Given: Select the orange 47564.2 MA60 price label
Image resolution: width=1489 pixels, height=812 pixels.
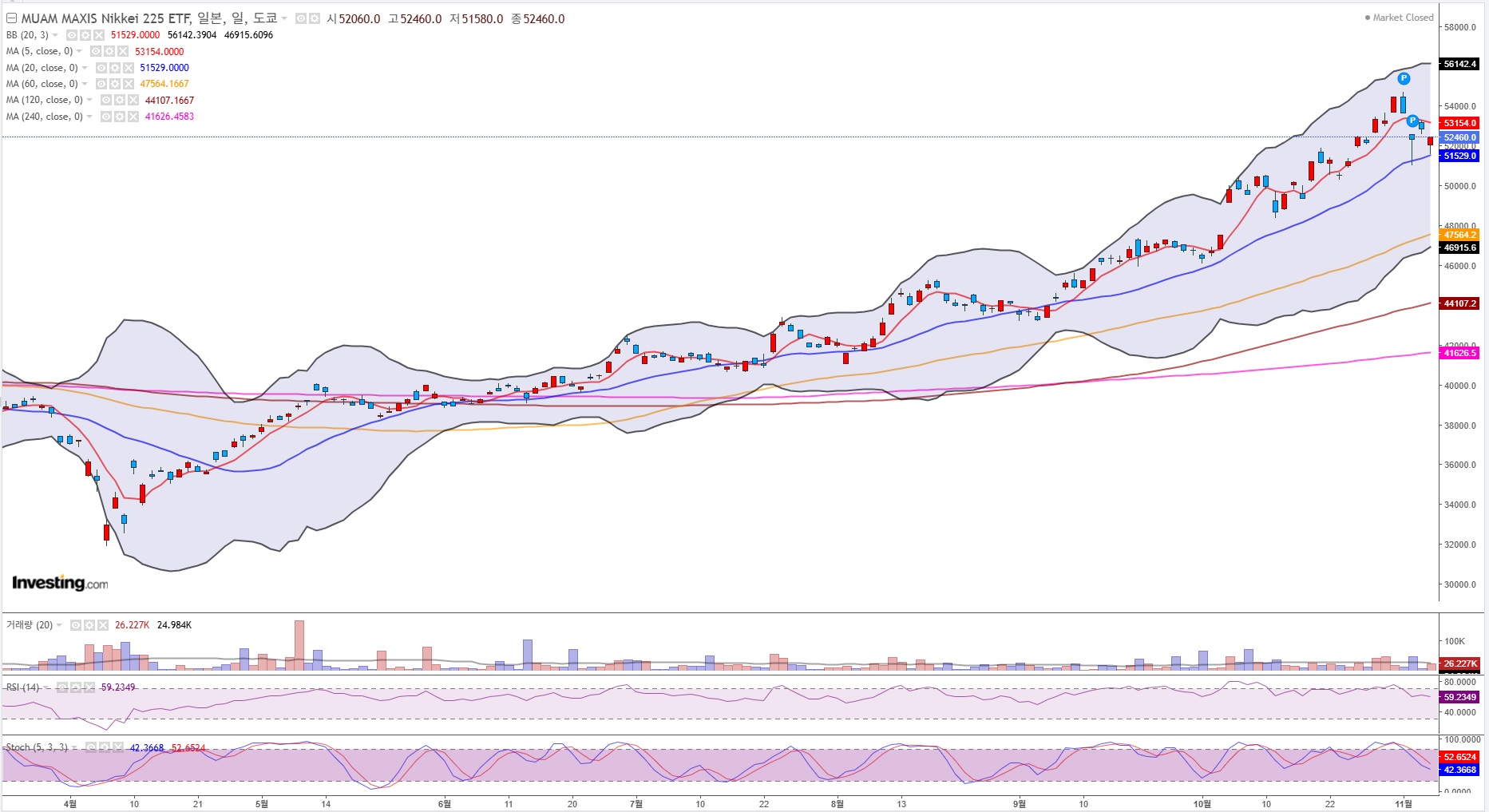Looking at the screenshot, I should pos(1459,235).
